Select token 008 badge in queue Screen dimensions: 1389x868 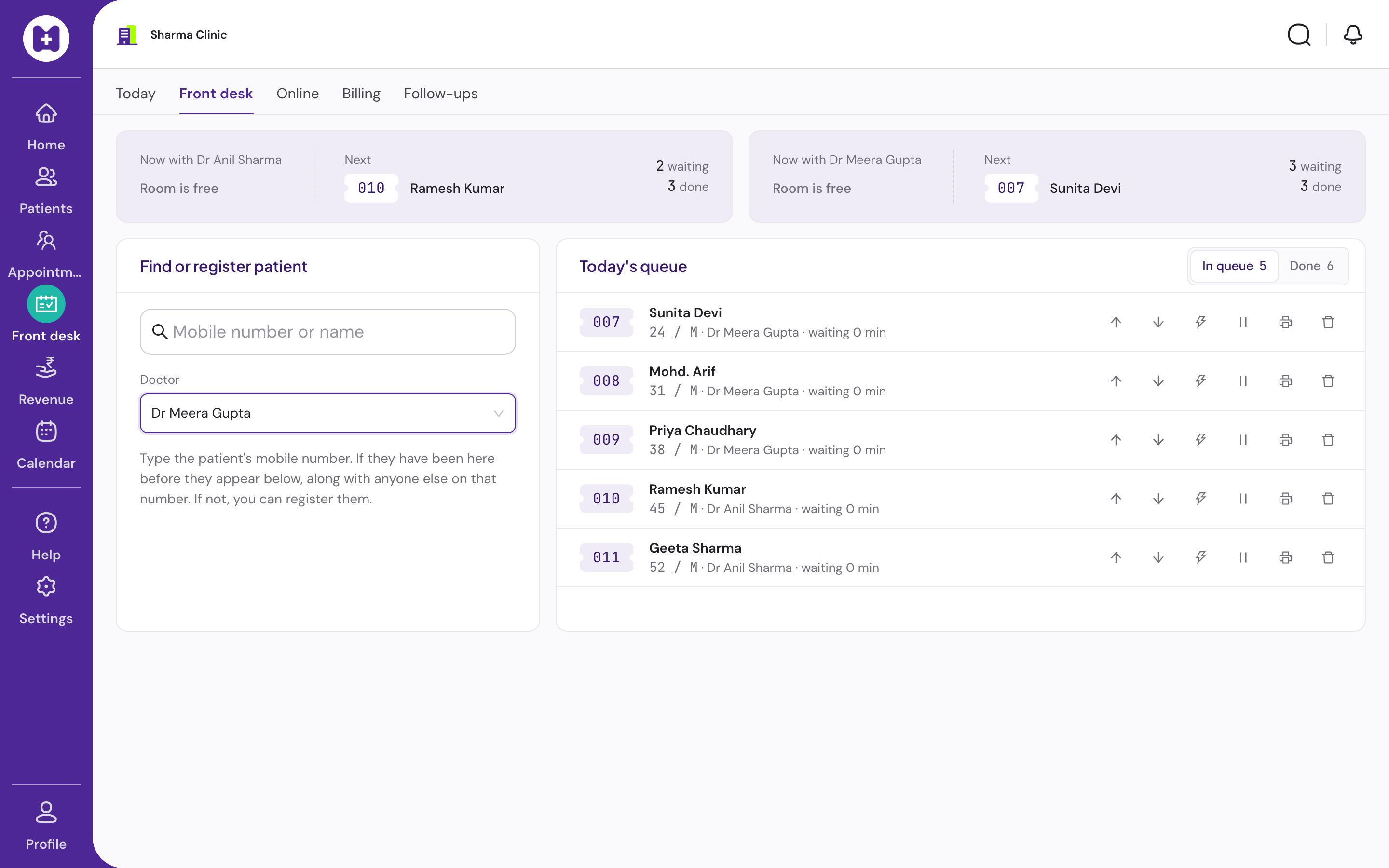pyautogui.click(x=606, y=381)
